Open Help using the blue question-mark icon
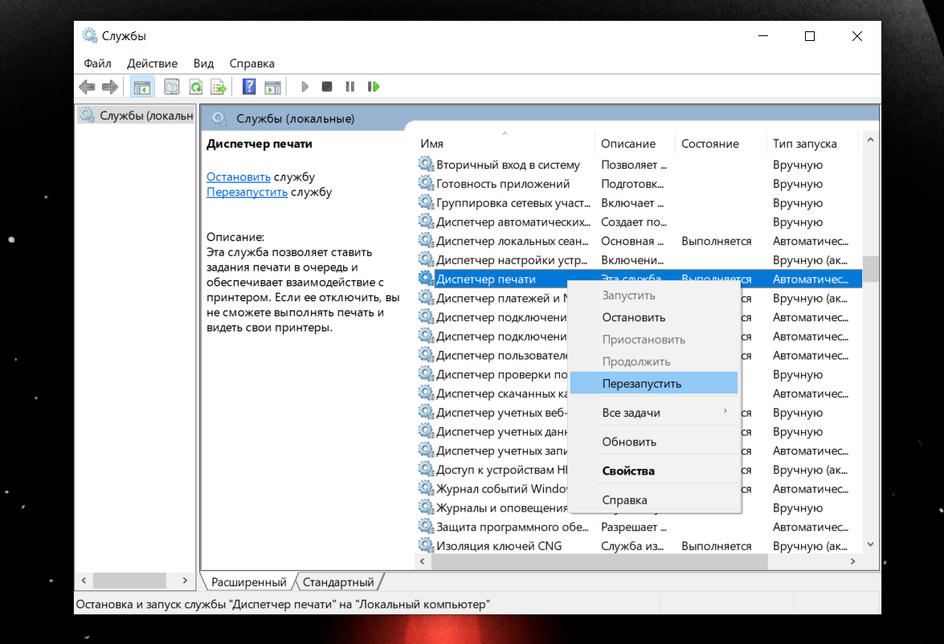The image size is (944, 644). coord(249,87)
